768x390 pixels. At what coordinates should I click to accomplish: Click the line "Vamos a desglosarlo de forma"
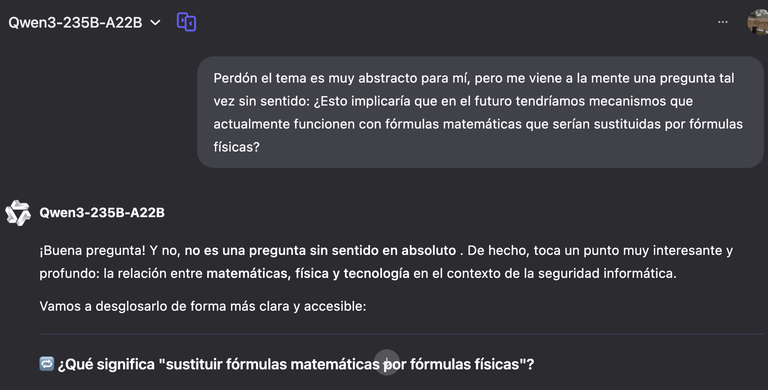pos(203,306)
